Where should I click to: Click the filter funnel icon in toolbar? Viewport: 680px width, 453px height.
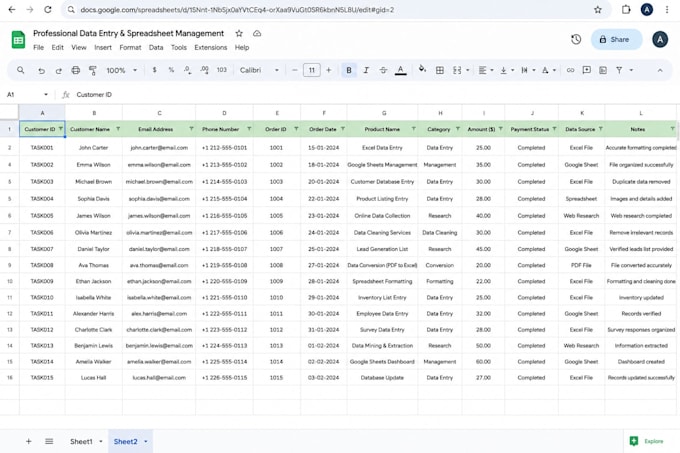pos(619,70)
